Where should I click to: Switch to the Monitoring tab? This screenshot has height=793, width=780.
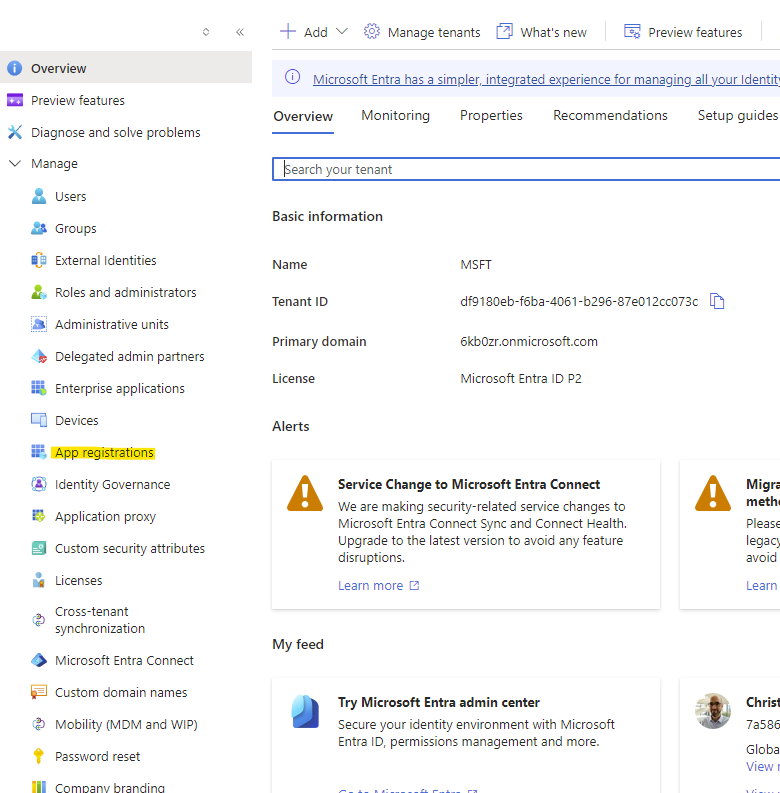(395, 116)
